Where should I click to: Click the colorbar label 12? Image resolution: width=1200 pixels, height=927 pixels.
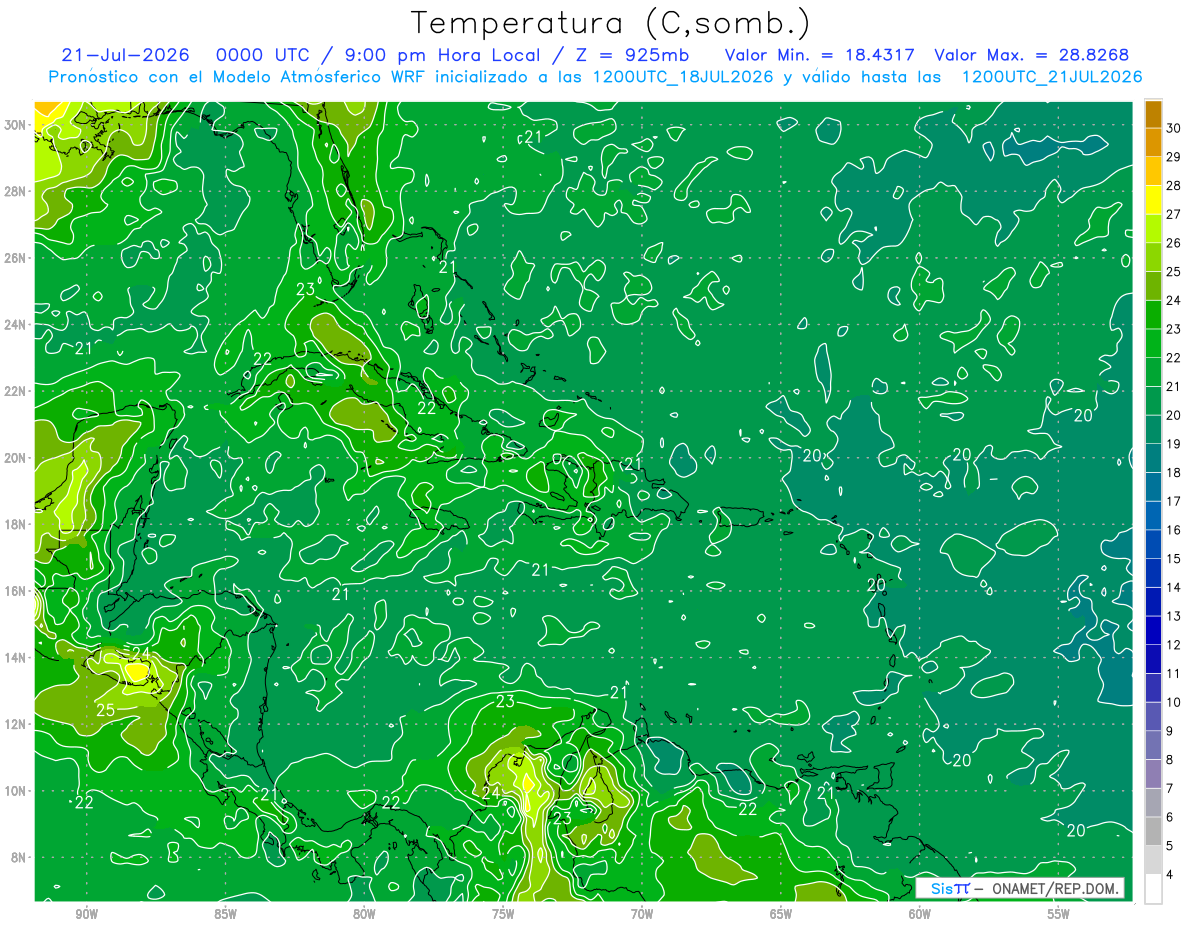(1174, 645)
